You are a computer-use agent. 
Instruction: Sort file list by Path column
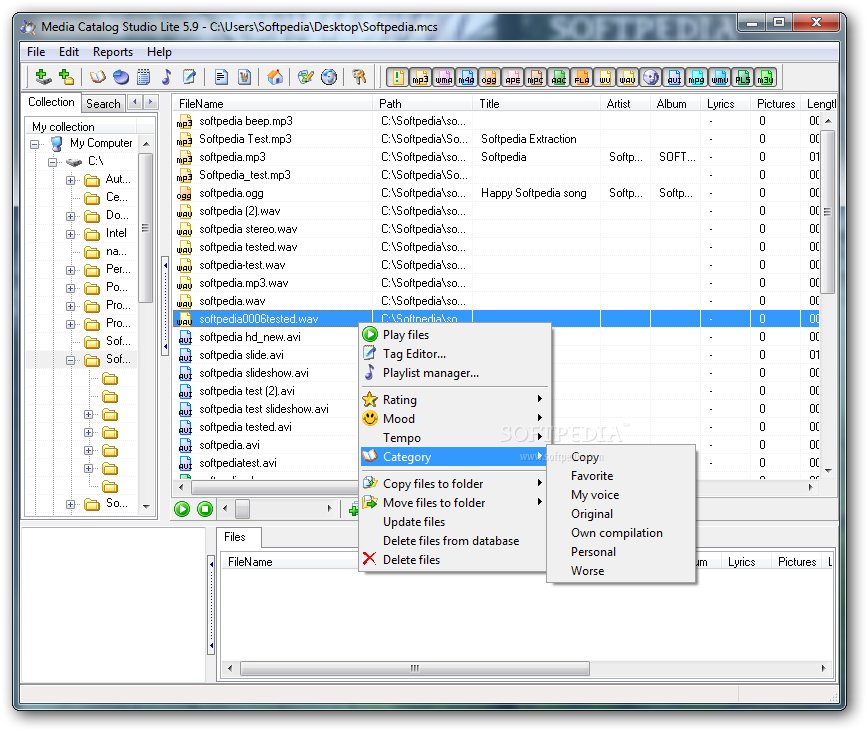422,104
